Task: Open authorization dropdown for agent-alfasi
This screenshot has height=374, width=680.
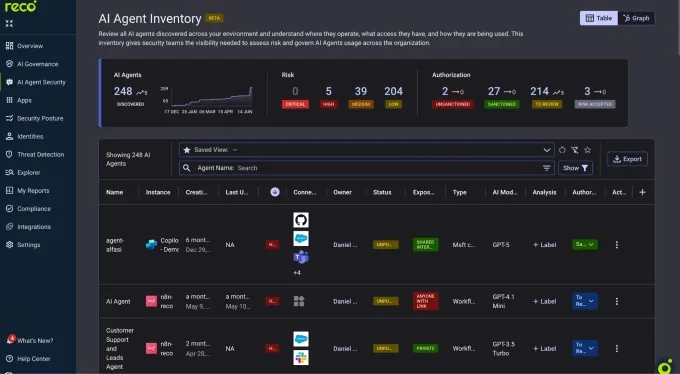Action: pos(585,244)
